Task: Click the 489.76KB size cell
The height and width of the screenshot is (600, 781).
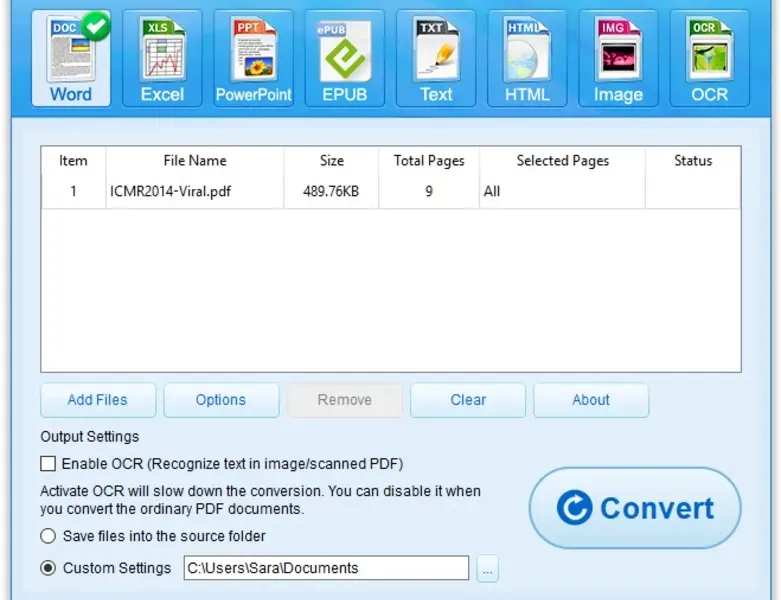Action: click(331, 191)
